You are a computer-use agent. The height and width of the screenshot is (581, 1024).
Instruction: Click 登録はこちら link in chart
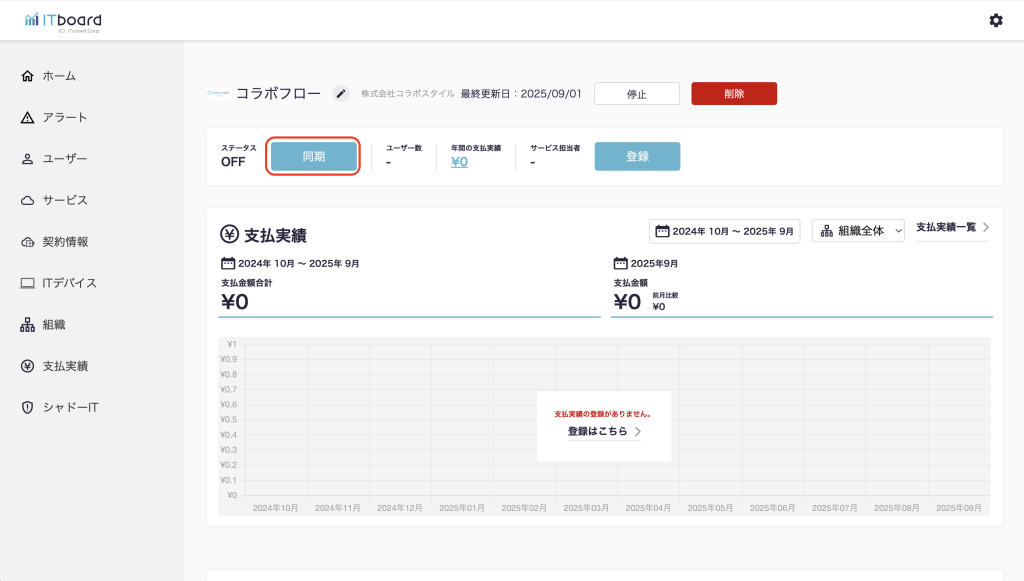coord(604,432)
